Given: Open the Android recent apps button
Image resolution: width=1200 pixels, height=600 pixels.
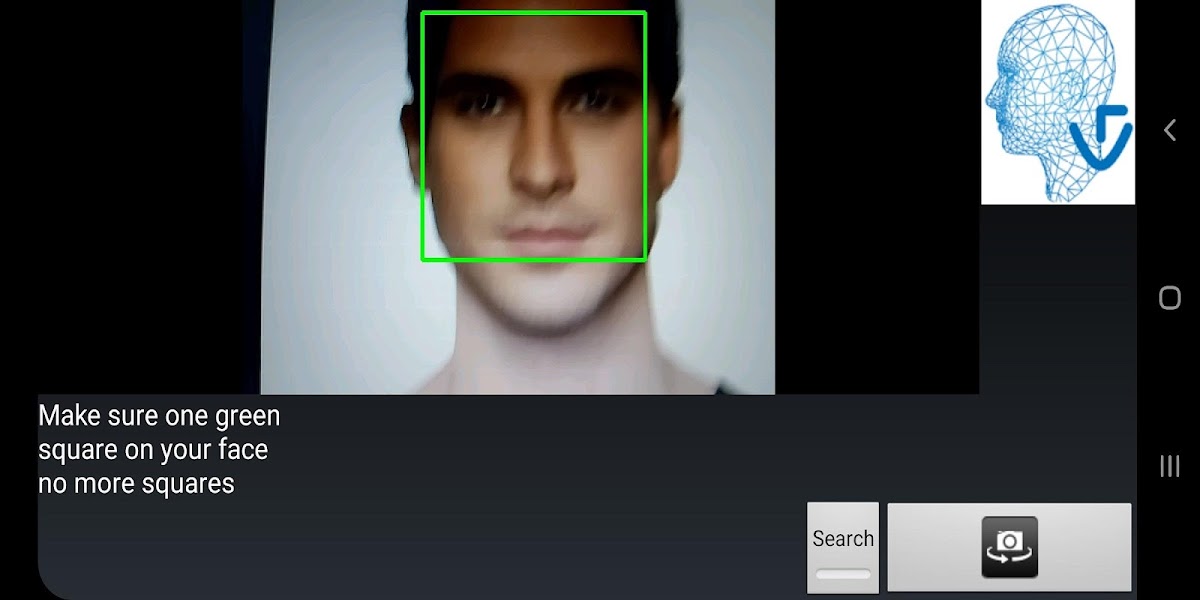Looking at the screenshot, I should 1169,466.
